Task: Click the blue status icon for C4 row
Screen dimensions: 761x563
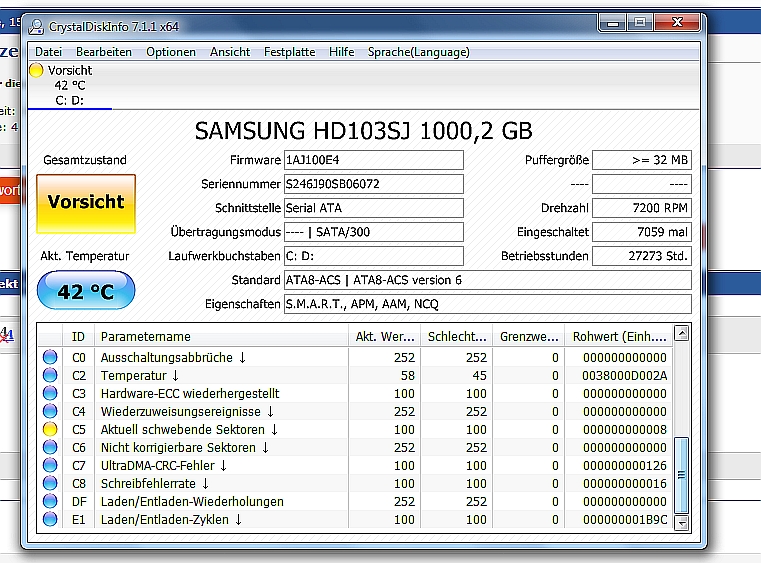Action: (50, 411)
